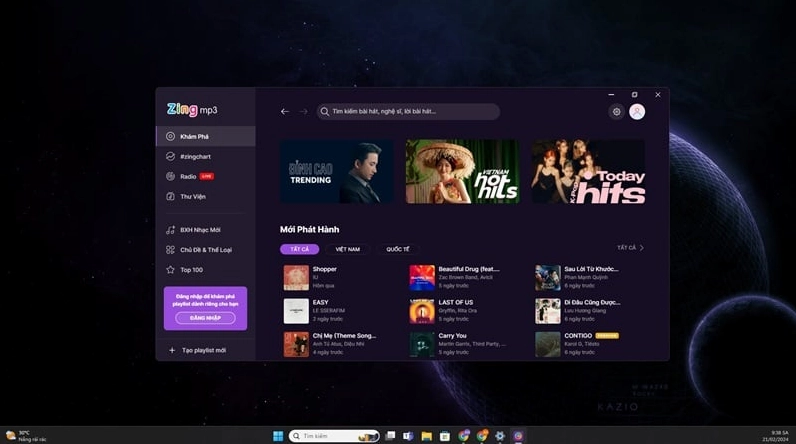Go to Thư Viện library
The height and width of the screenshot is (444, 796).
tap(192, 197)
